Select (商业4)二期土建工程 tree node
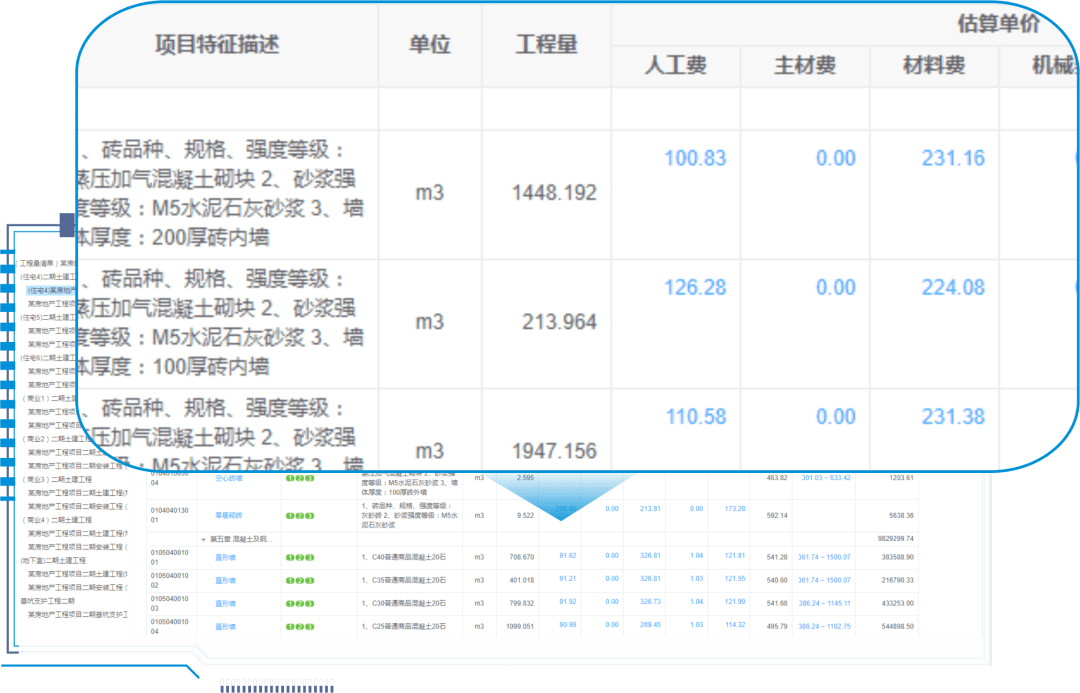The height and width of the screenshot is (693, 1080). (56, 520)
